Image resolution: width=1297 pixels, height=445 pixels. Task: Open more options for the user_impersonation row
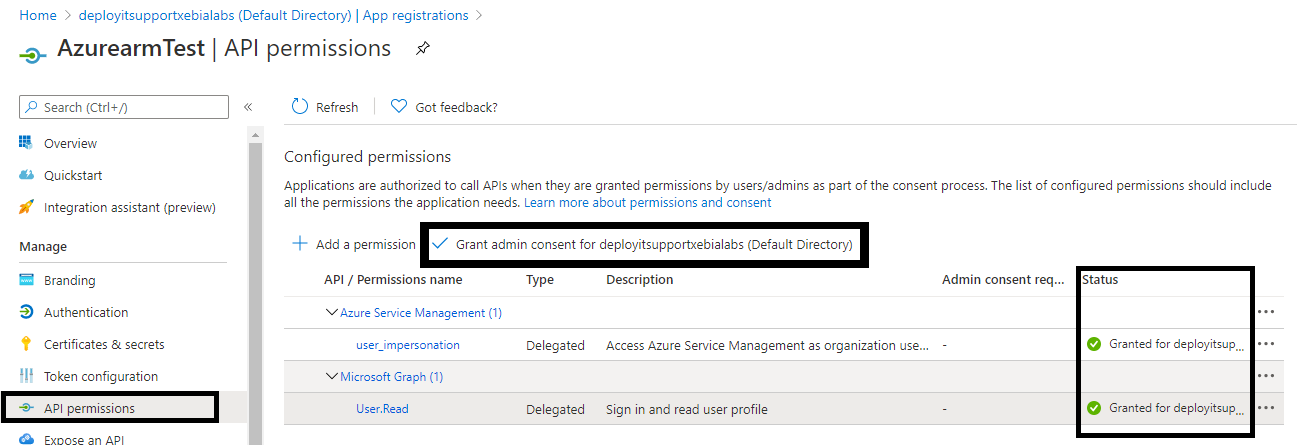[x=1266, y=344]
